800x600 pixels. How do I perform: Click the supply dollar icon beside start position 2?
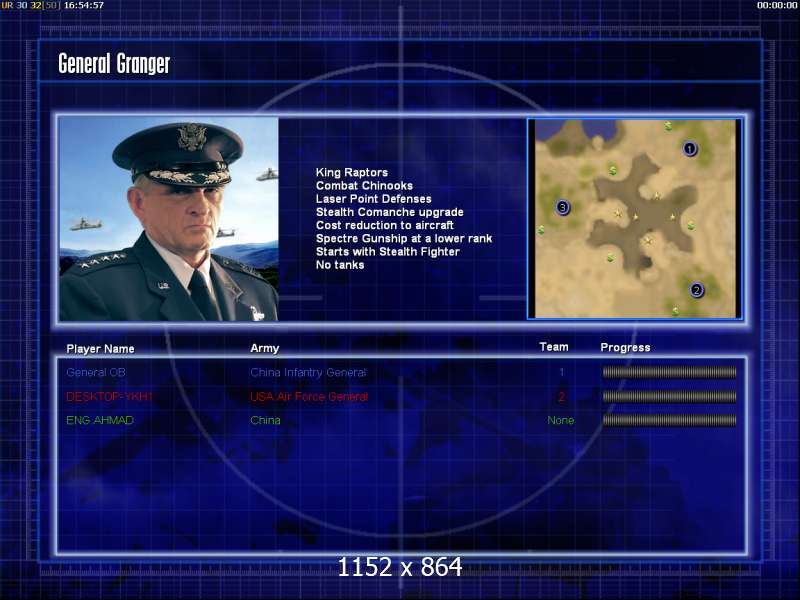[676, 310]
